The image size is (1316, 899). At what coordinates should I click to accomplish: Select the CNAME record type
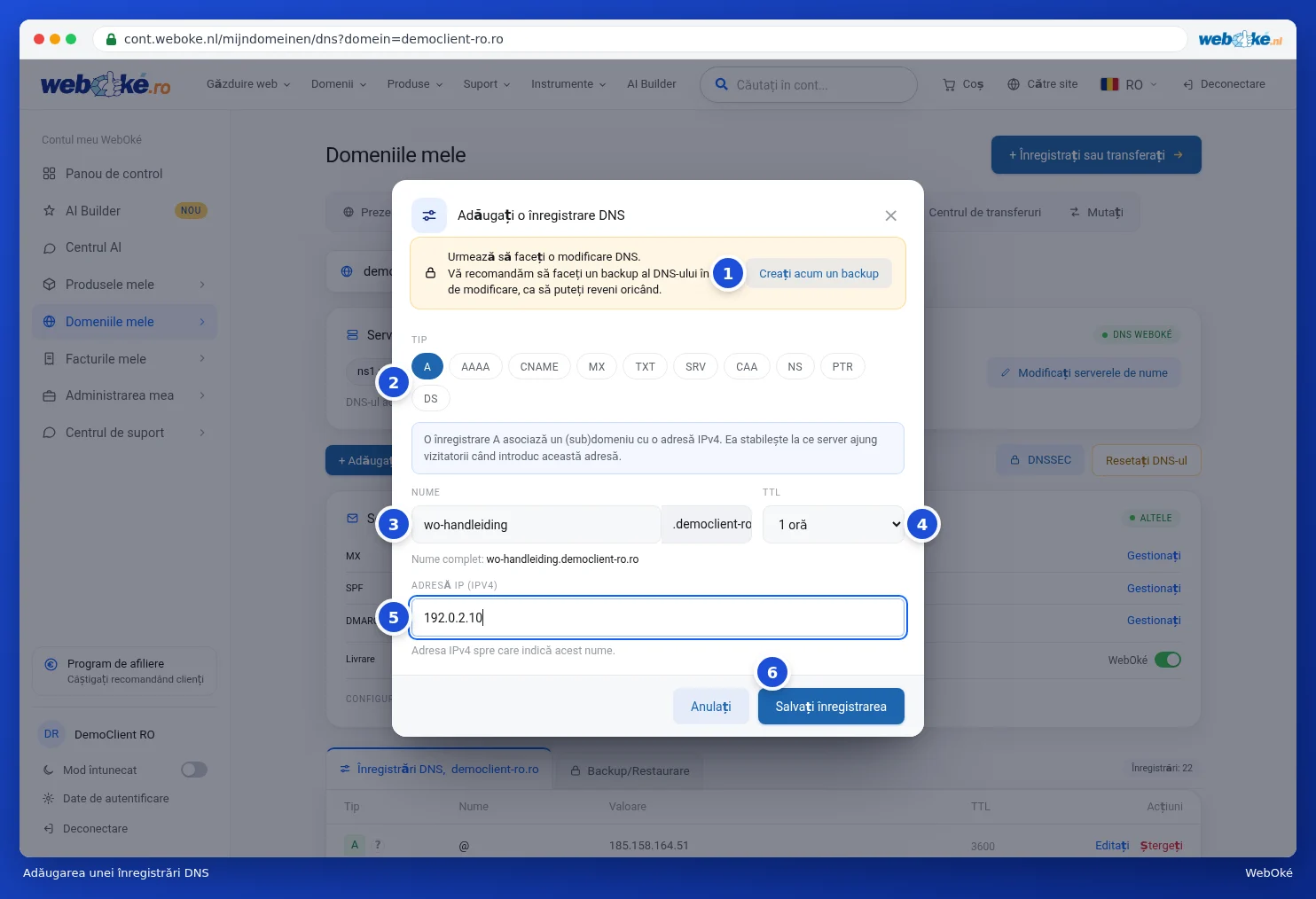[539, 367]
